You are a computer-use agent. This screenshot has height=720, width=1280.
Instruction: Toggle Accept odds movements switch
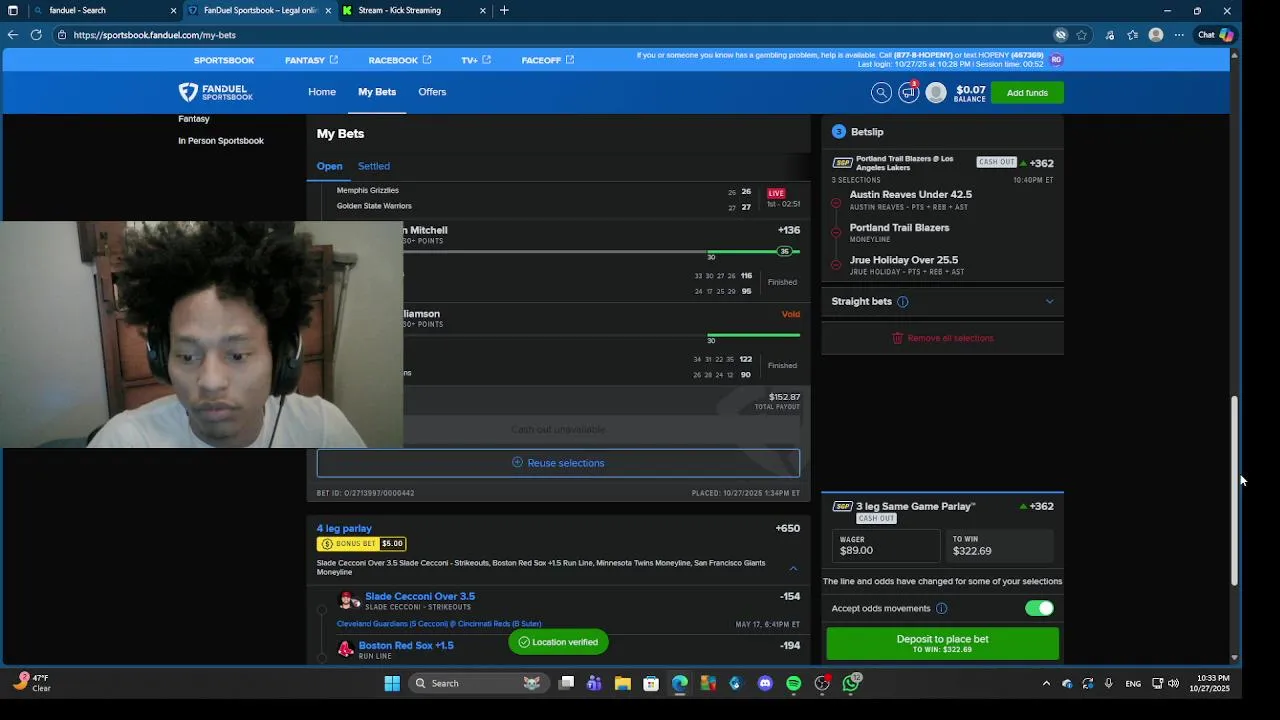[1039, 608]
